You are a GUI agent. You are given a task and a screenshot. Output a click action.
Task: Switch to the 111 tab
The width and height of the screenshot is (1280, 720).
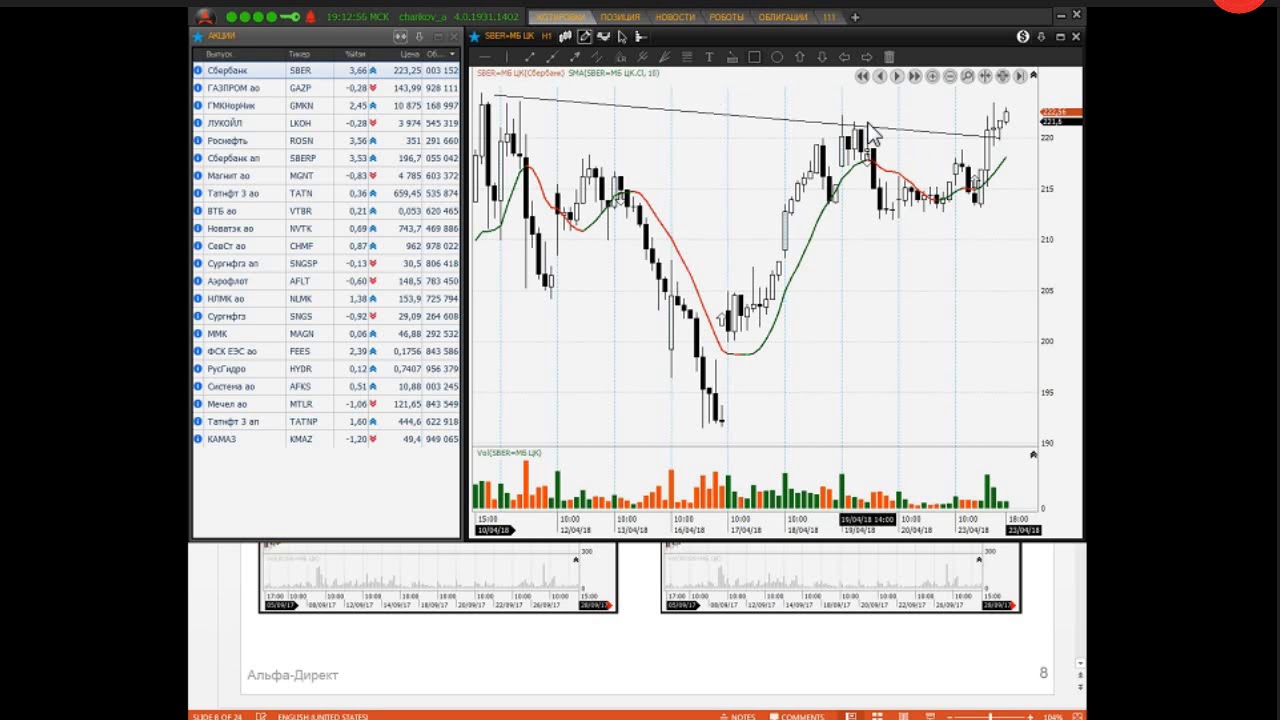[829, 17]
